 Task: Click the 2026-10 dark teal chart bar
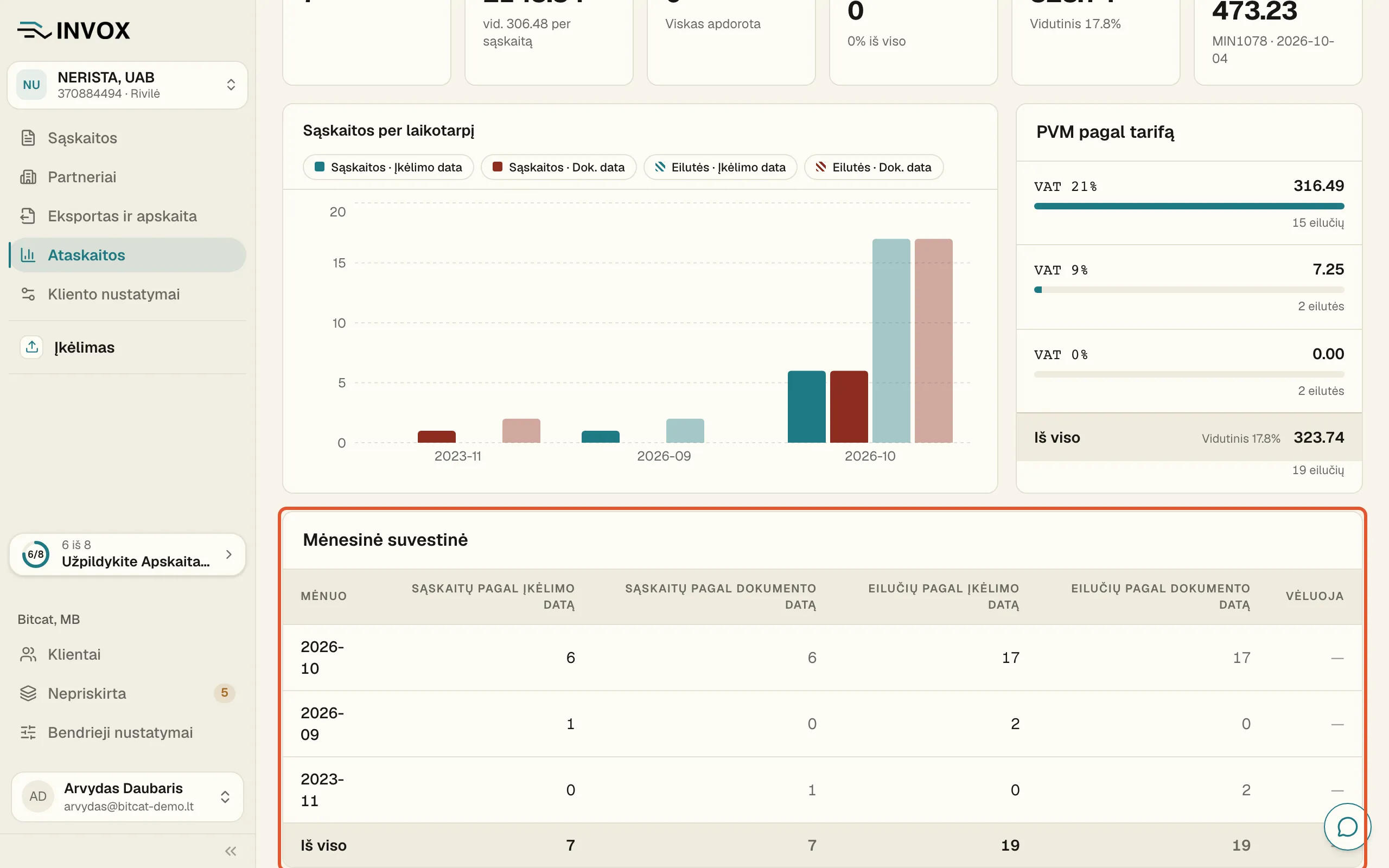coord(806,406)
